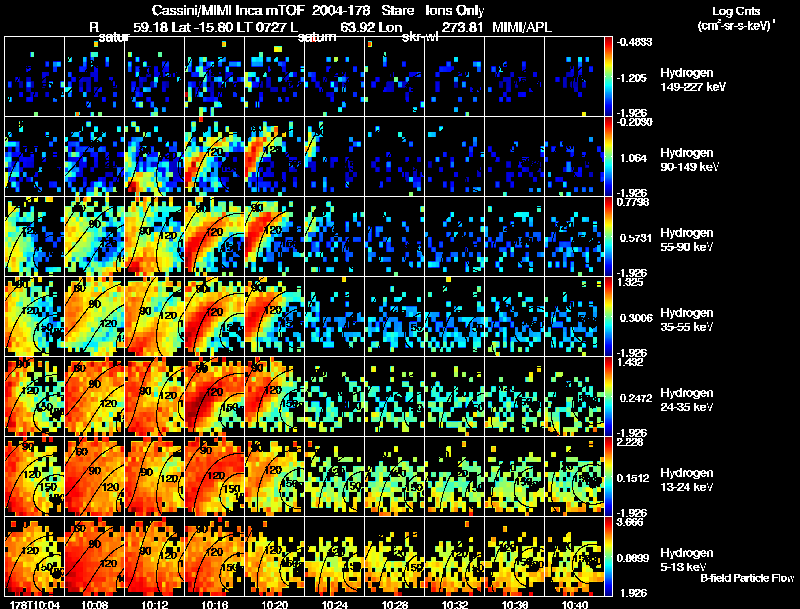Click the color bar beside 13-24 keV row

tap(608, 476)
